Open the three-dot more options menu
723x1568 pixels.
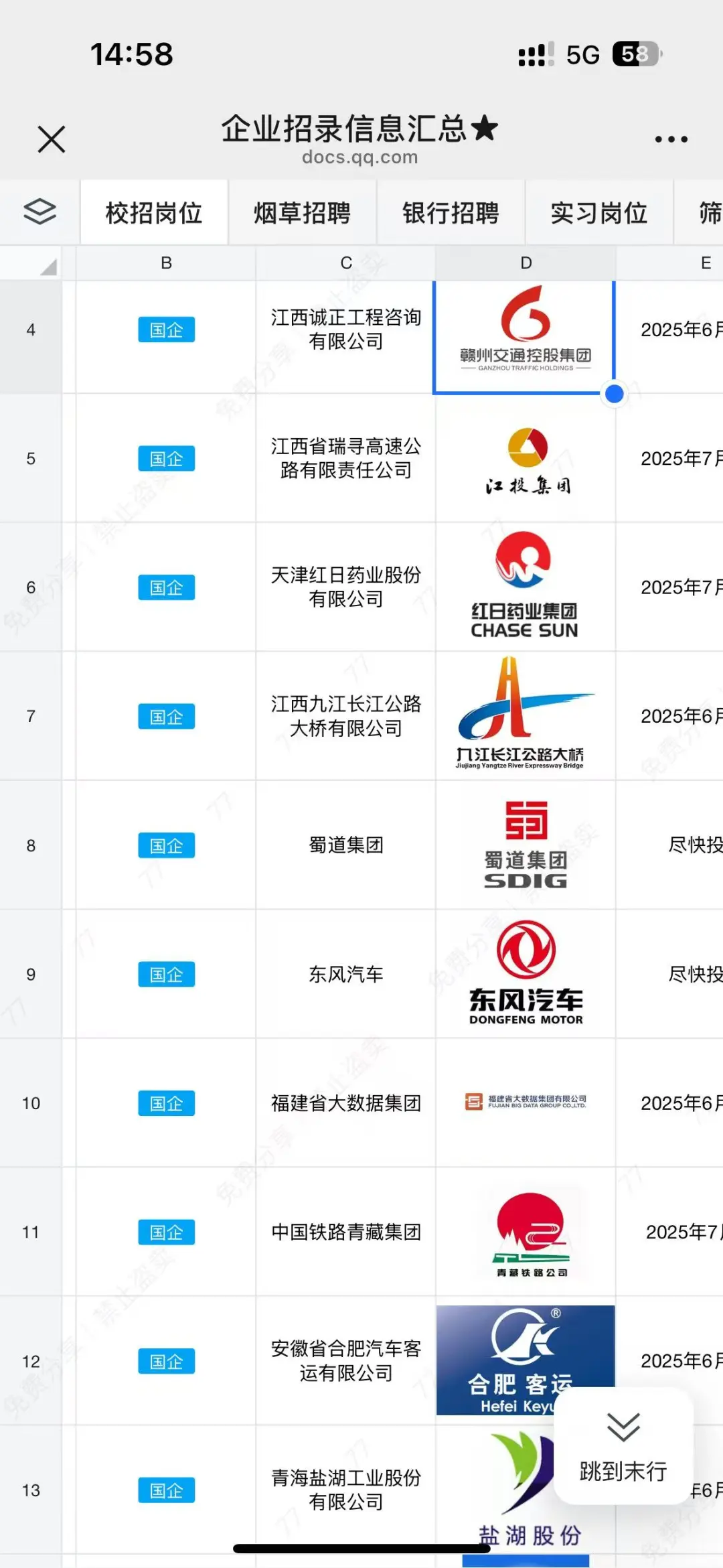click(671, 139)
